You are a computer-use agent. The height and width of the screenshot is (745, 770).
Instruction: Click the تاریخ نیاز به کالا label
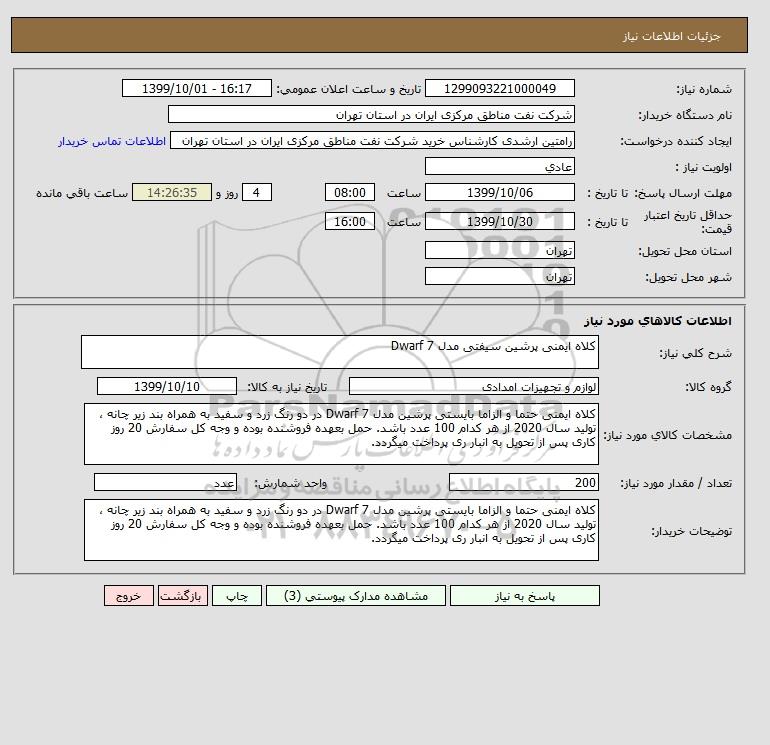tap(287, 387)
